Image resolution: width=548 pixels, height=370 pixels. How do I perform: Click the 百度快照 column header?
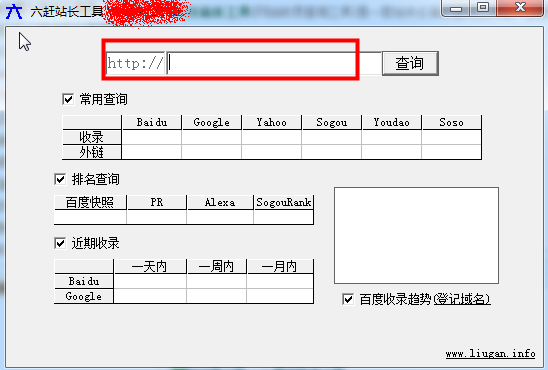[x=90, y=202]
